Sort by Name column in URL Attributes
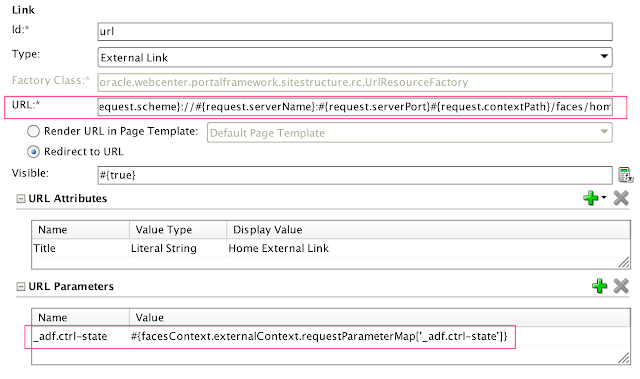640x379 pixels. pyautogui.click(x=80, y=230)
